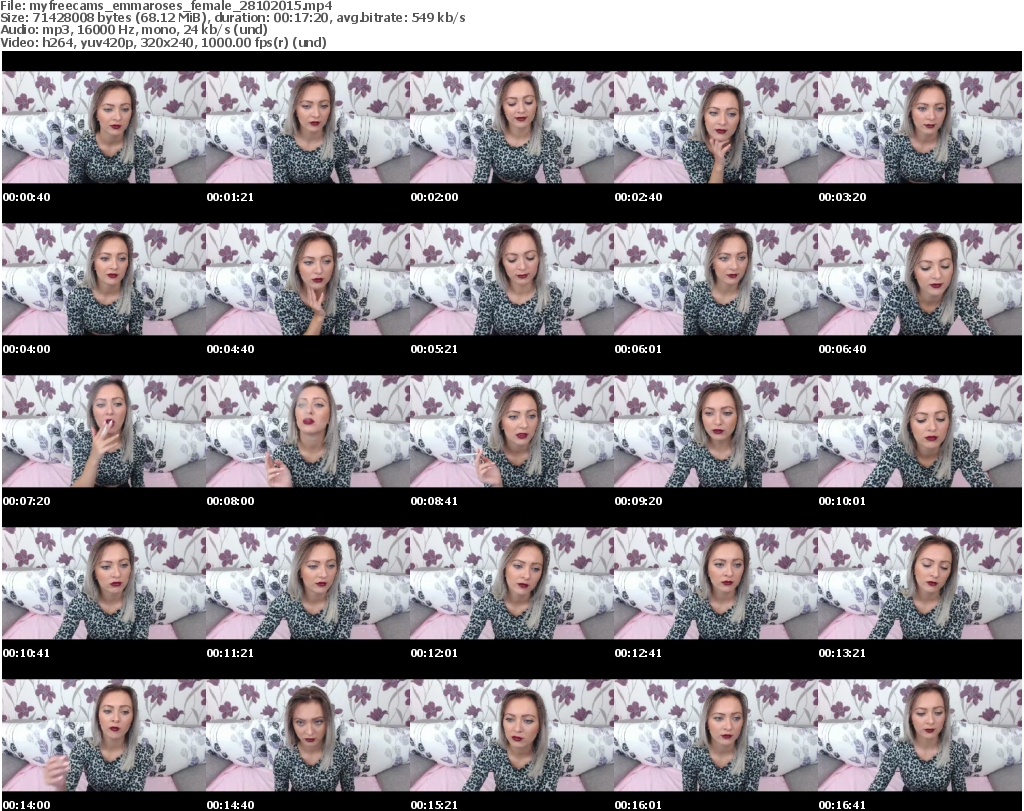This screenshot has height=811, width=1024.
Task: Click the 'Size: 71428008 bytes' info line
Action: pyautogui.click(x=232, y=18)
